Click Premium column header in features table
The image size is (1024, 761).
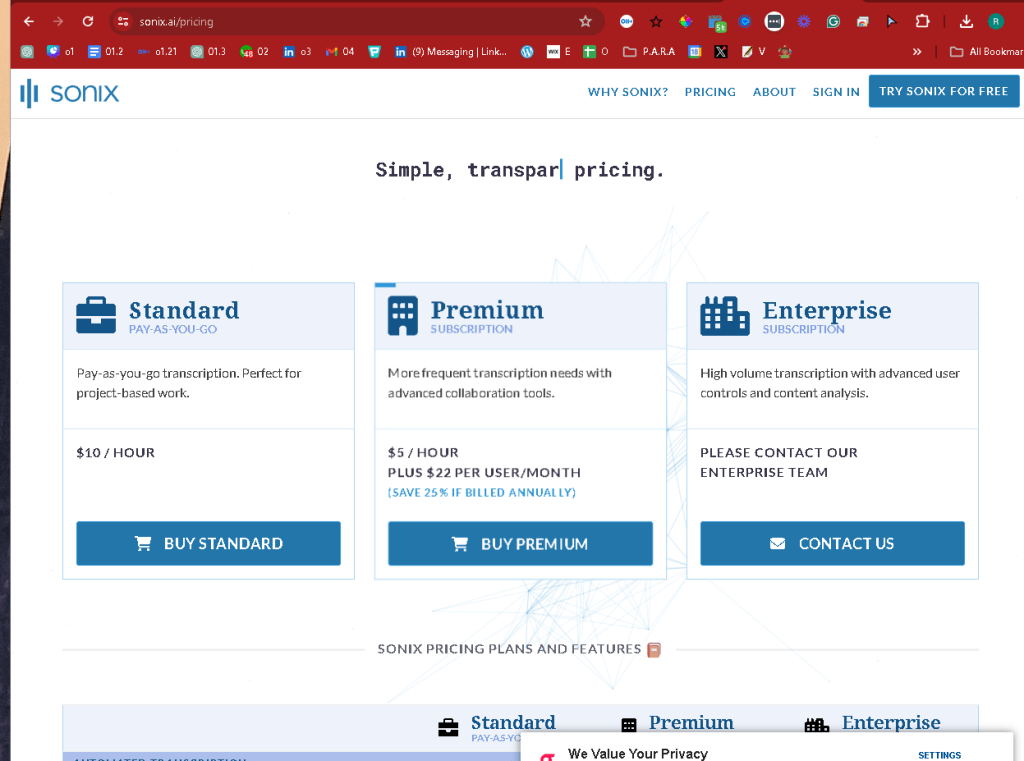(x=691, y=722)
